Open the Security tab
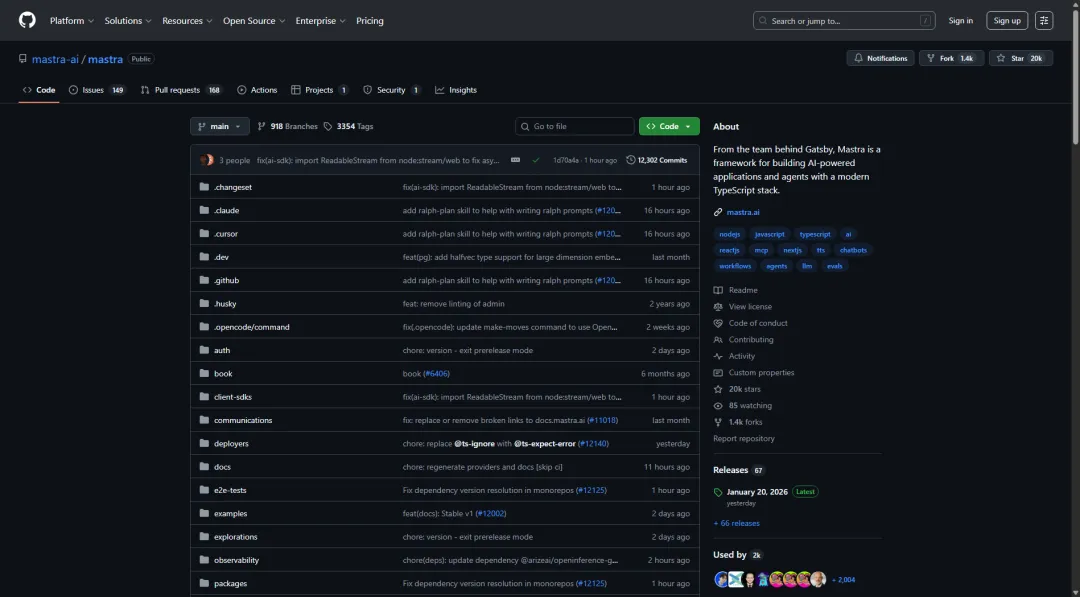 point(392,90)
